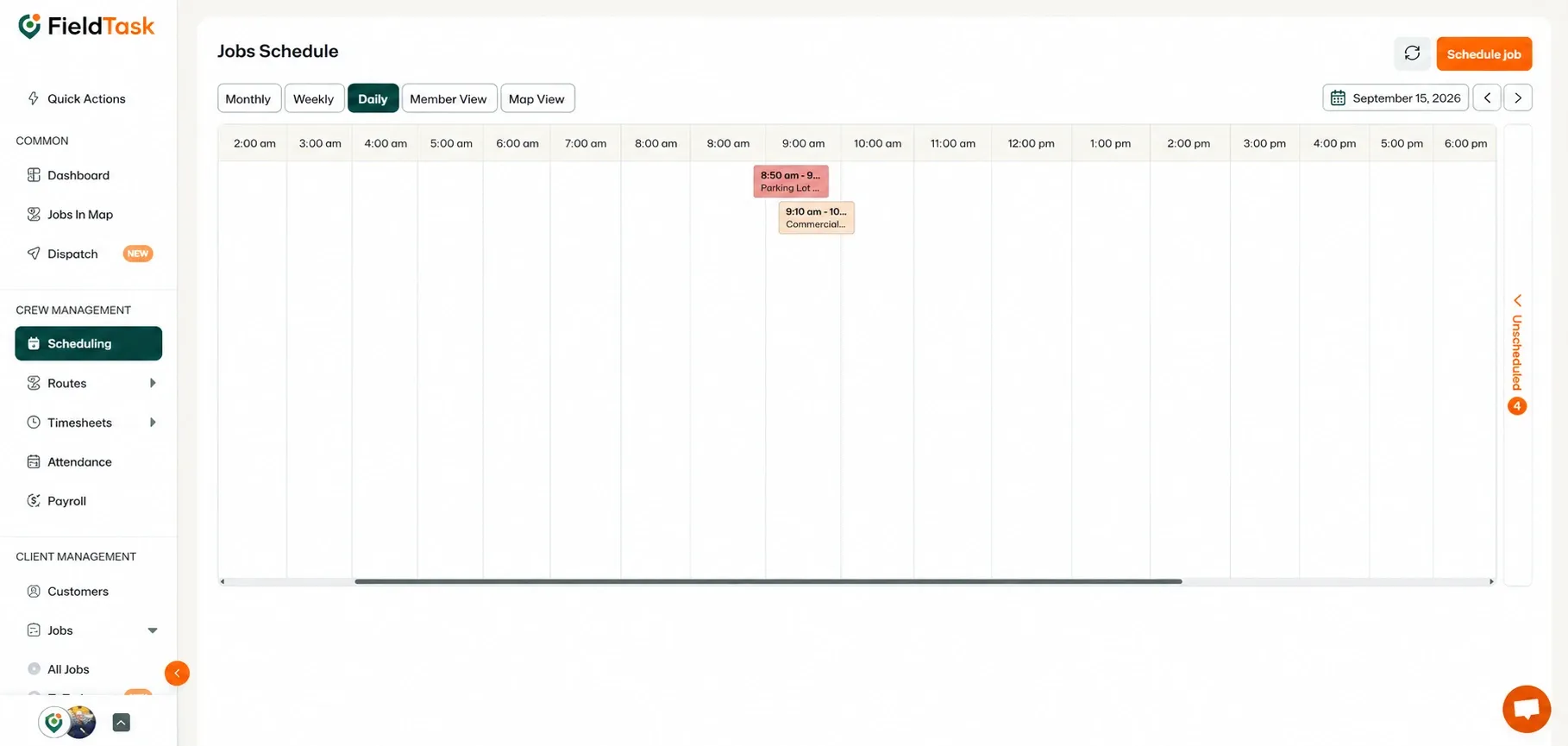Refresh the jobs schedule
Image resolution: width=1568 pixels, height=746 pixels.
point(1412,53)
